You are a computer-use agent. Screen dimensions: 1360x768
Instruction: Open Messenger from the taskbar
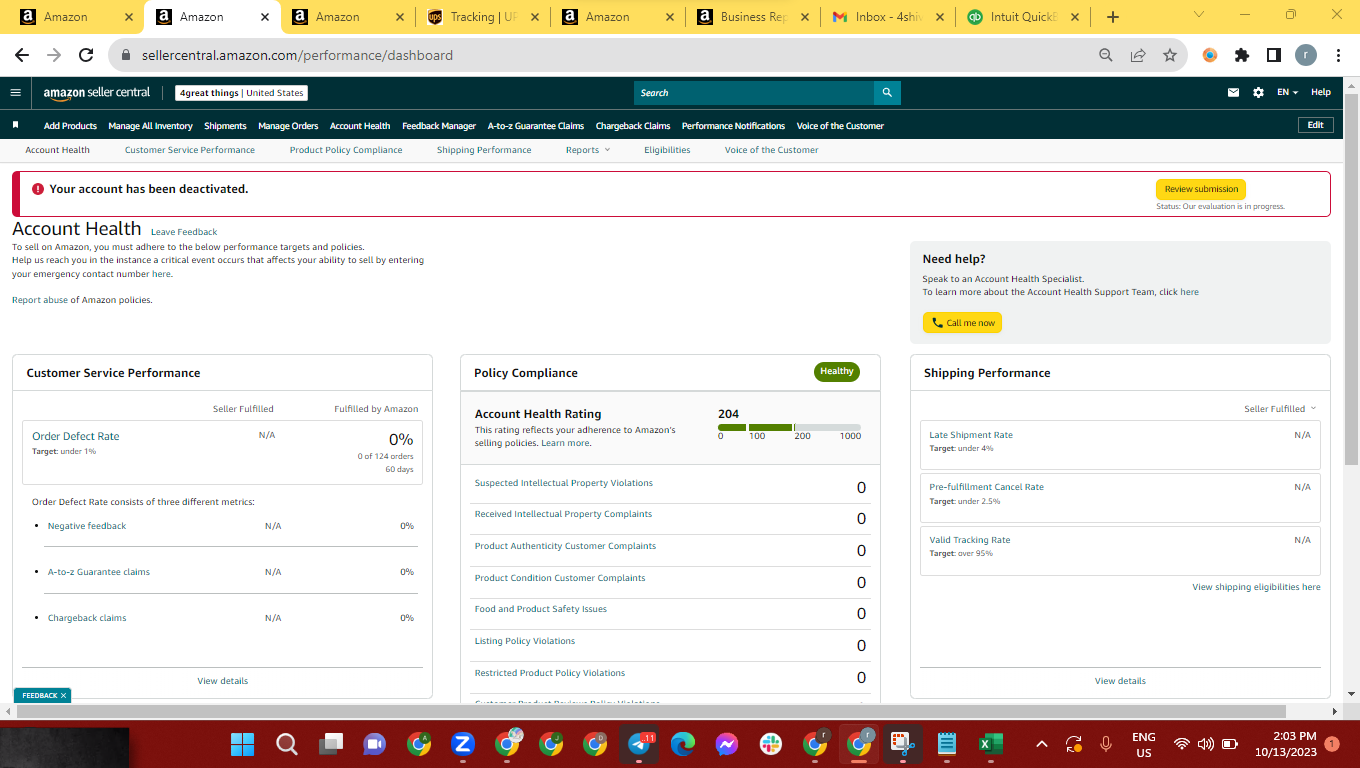pyautogui.click(x=727, y=745)
